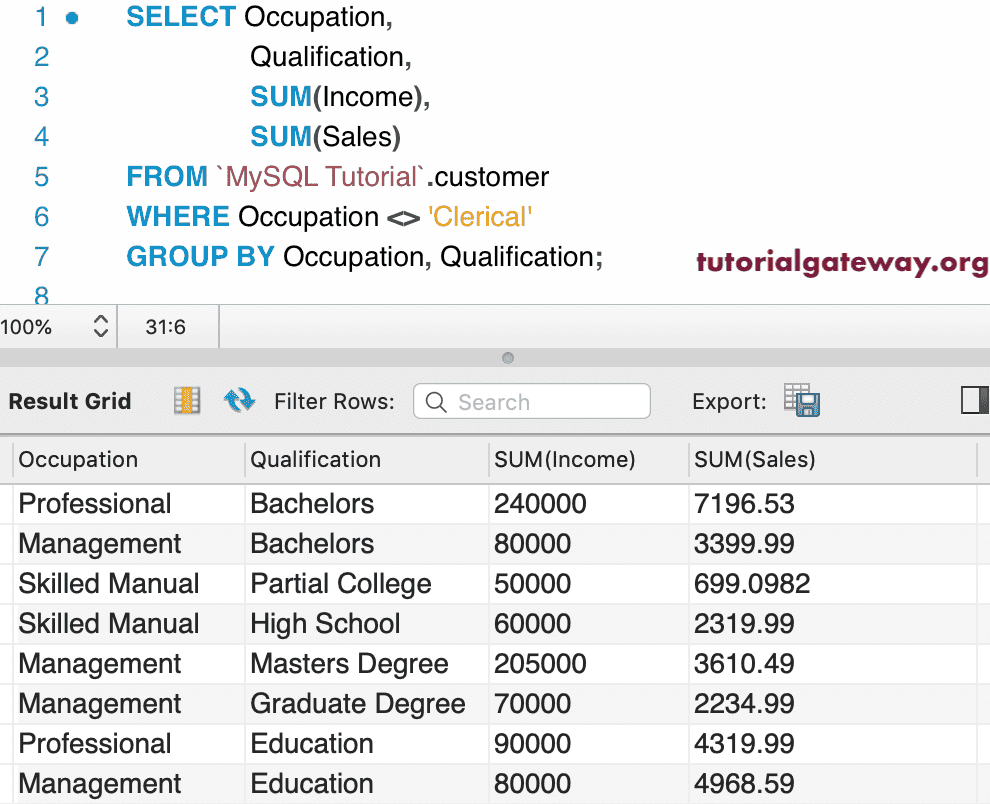Select the SELECT keyword on line 1

(180, 17)
